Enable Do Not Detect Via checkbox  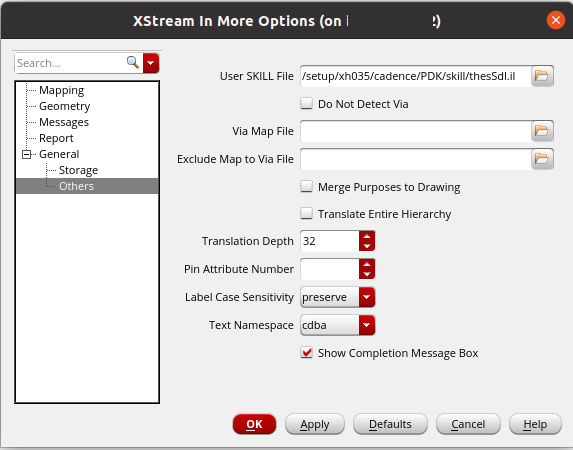(306, 103)
